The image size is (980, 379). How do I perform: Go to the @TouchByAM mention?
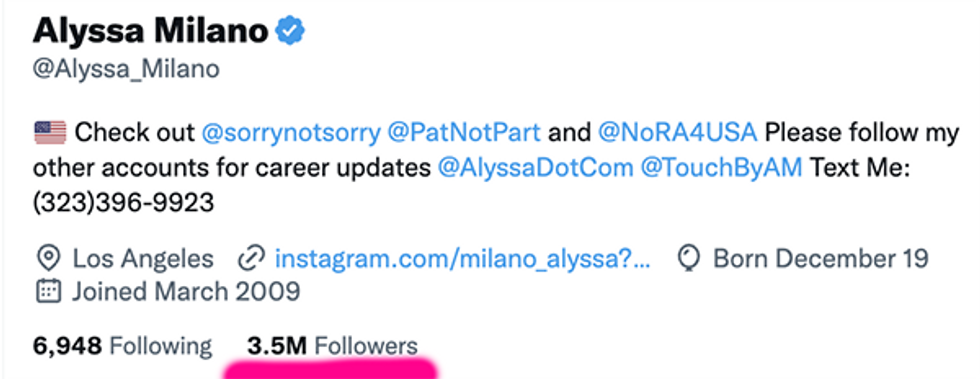[x=722, y=168]
